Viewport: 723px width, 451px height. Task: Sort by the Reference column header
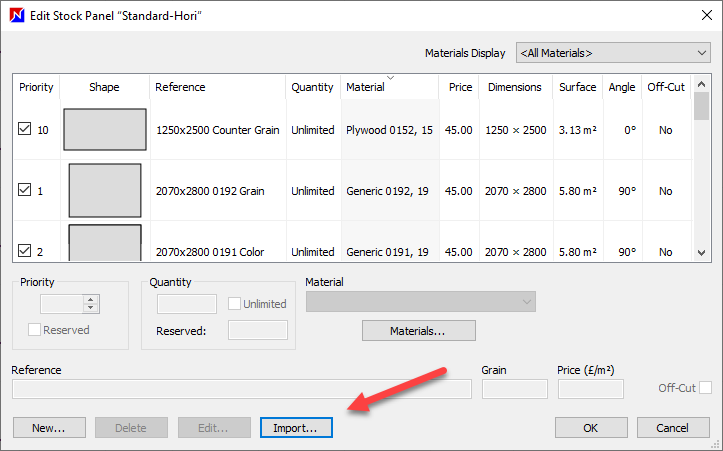click(218, 87)
